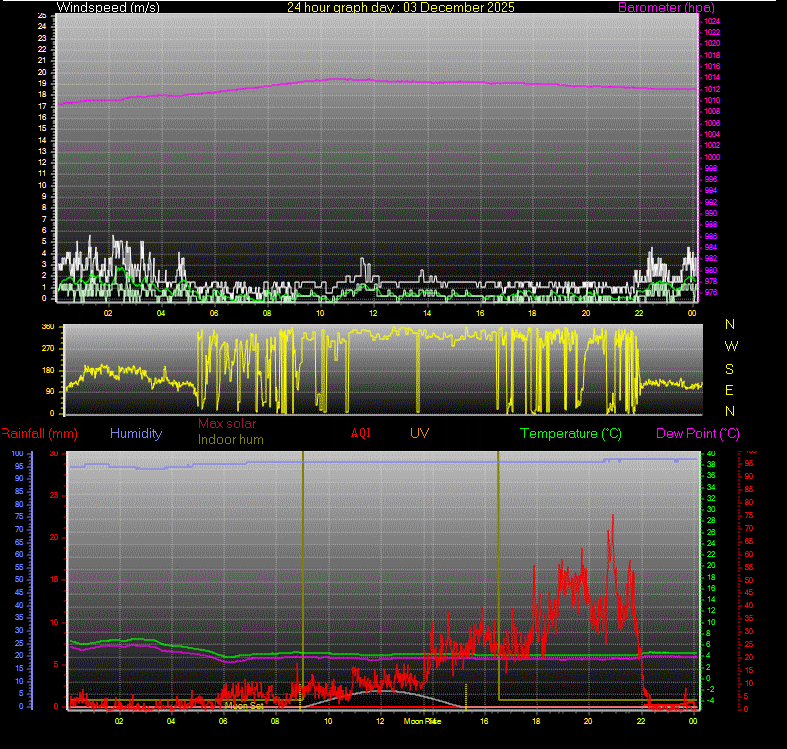Click the 24 value on windspeed axis
The image size is (787, 749).
click(42, 26)
